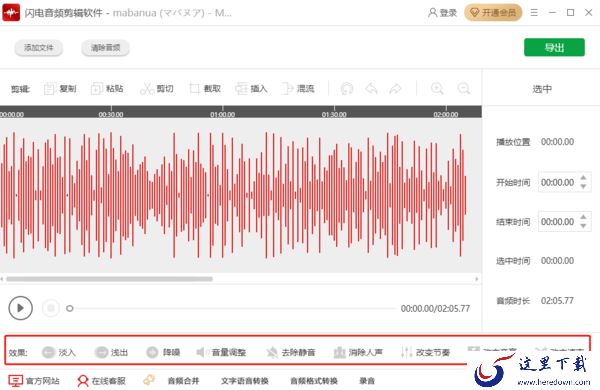Open the 录音 recording tool
The height and width of the screenshot is (390, 600).
(367, 381)
